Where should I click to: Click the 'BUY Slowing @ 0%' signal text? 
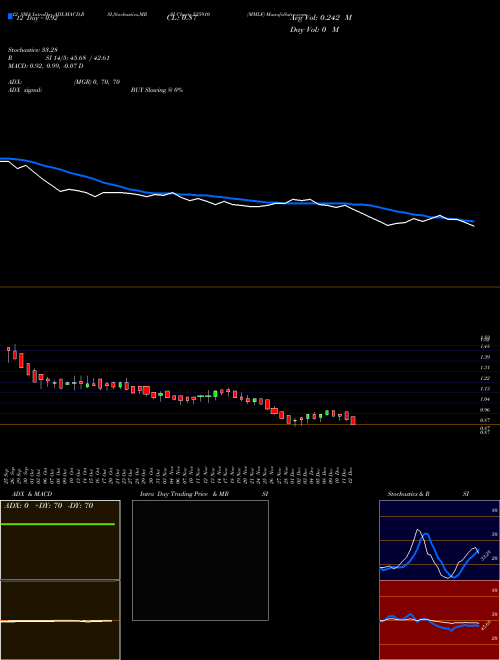click(x=157, y=90)
